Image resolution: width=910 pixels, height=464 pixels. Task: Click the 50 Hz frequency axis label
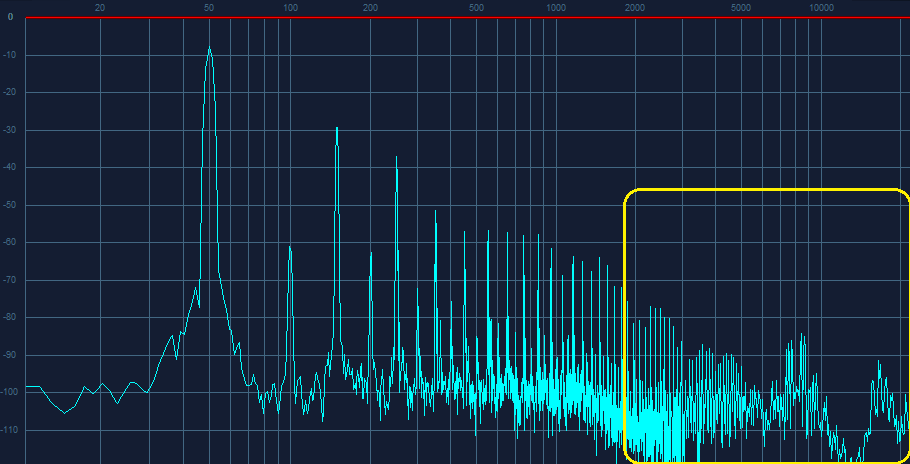[x=209, y=8]
